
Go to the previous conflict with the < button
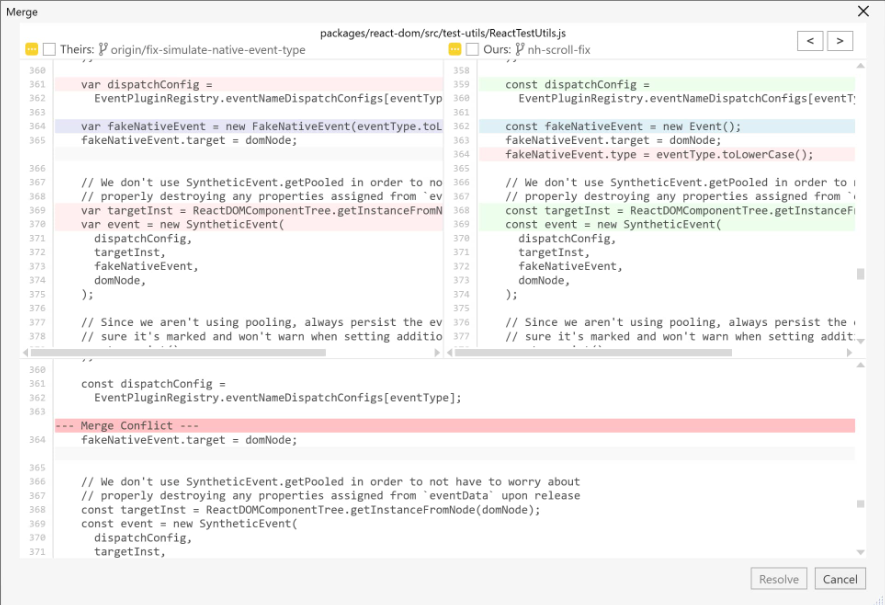click(810, 41)
